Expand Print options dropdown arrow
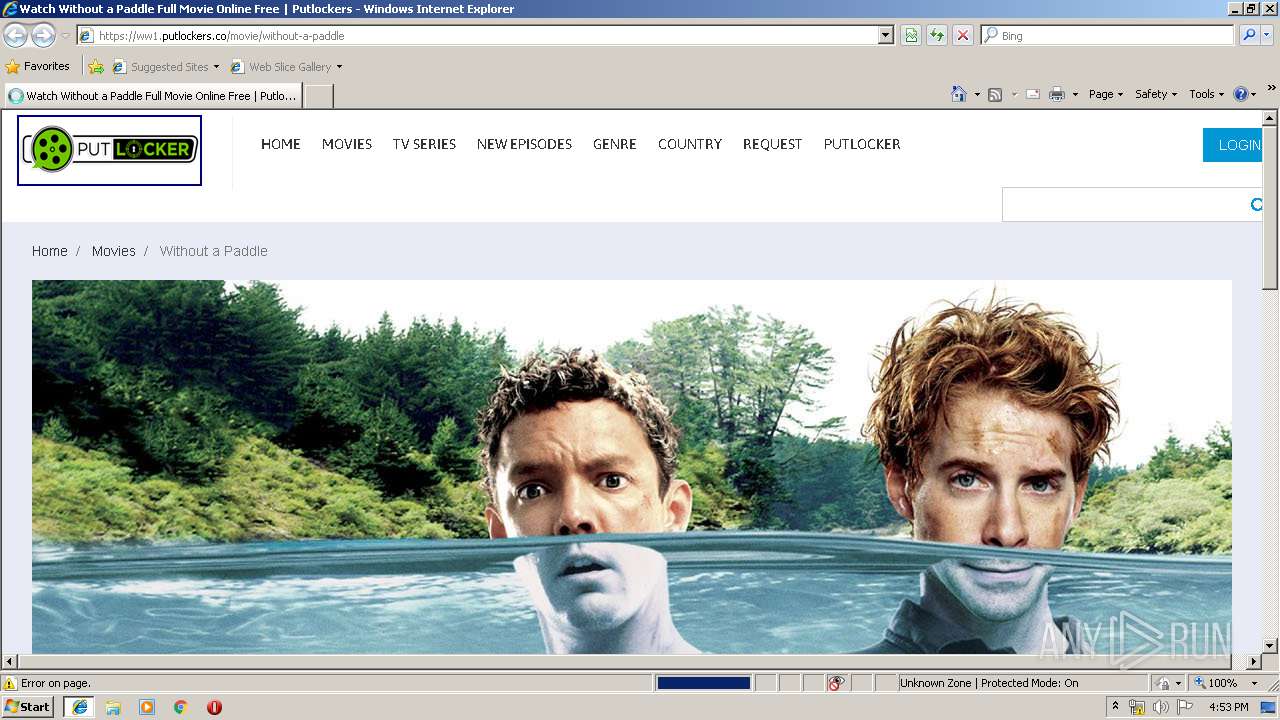This screenshot has width=1280, height=720. coord(1075,94)
